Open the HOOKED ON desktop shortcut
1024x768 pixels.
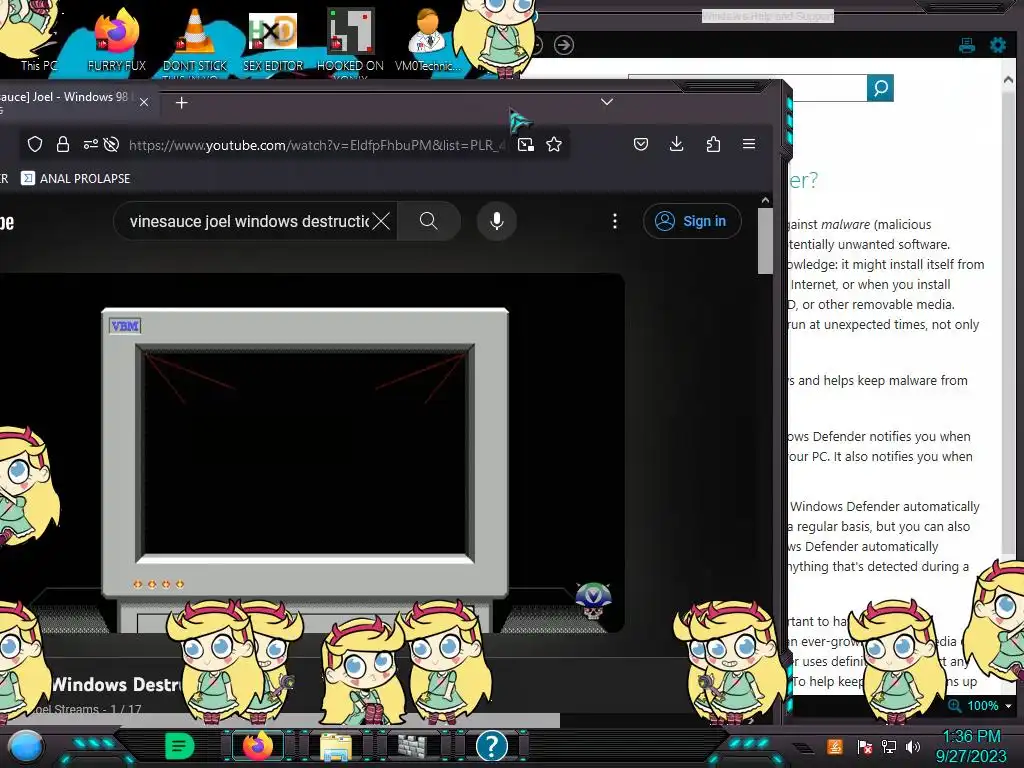pos(350,39)
